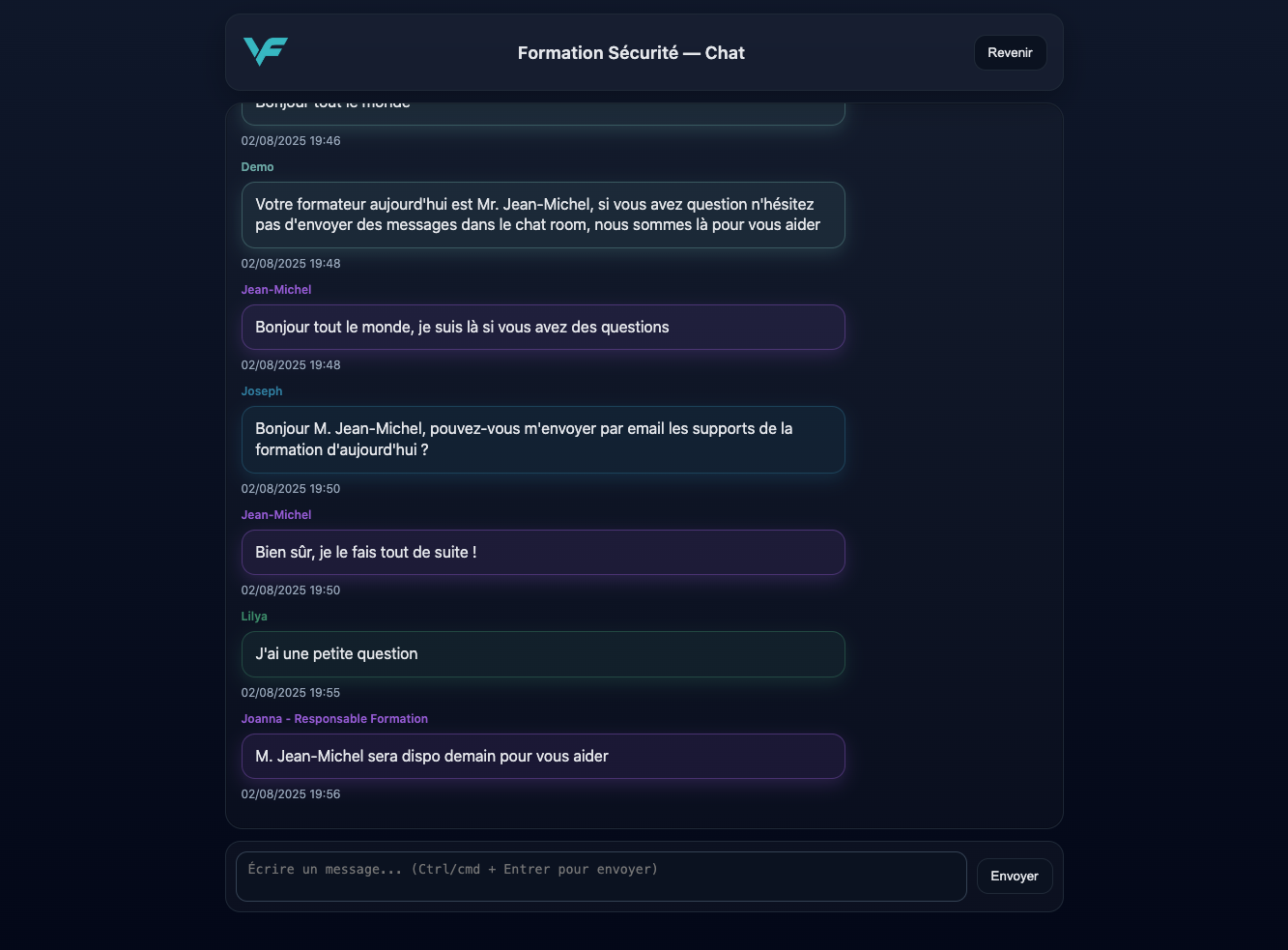Viewport: 1288px width, 950px height.
Task: Click the 19:56 timestamp under last message
Action: (291, 794)
